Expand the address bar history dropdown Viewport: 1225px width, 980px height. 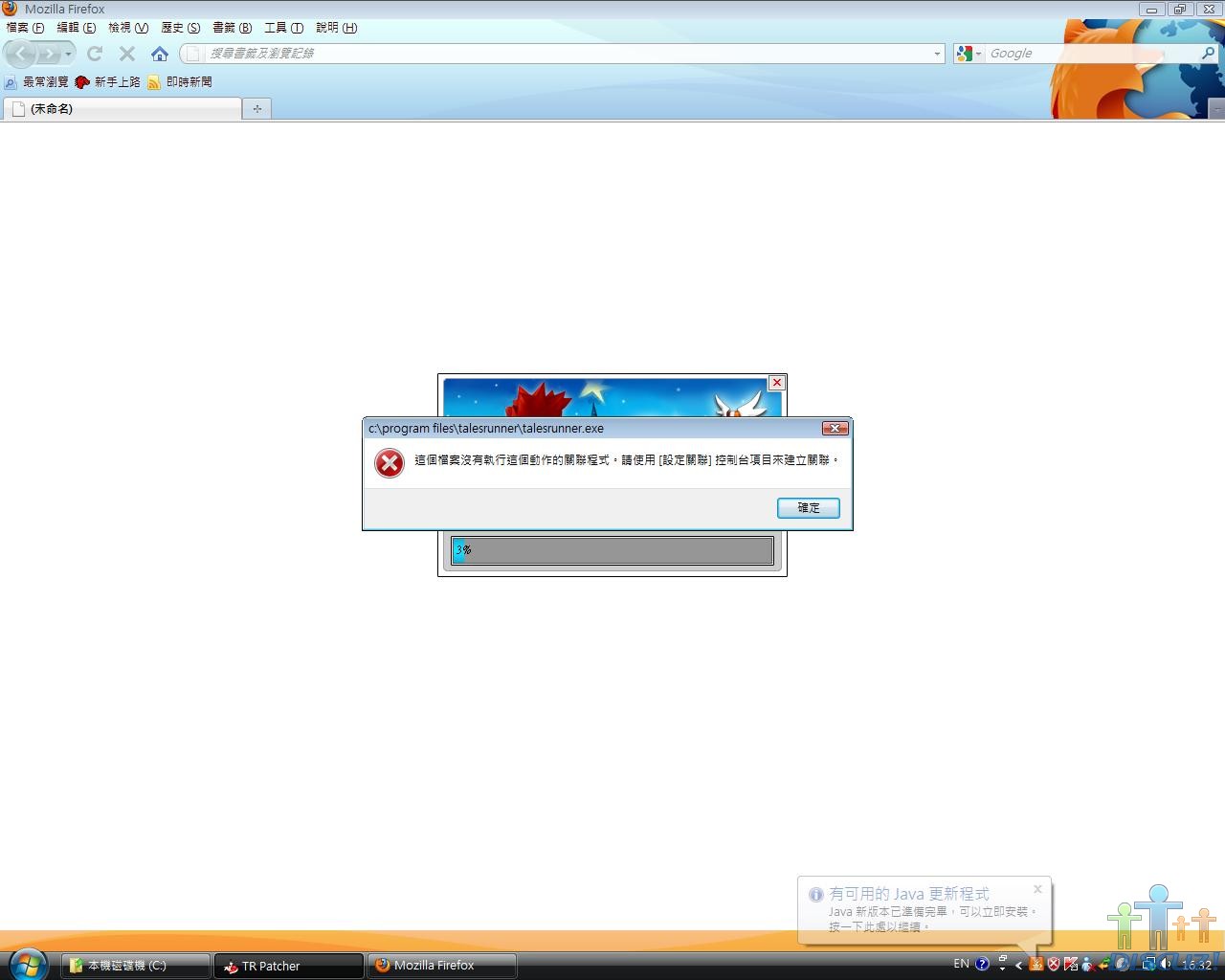click(937, 54)
